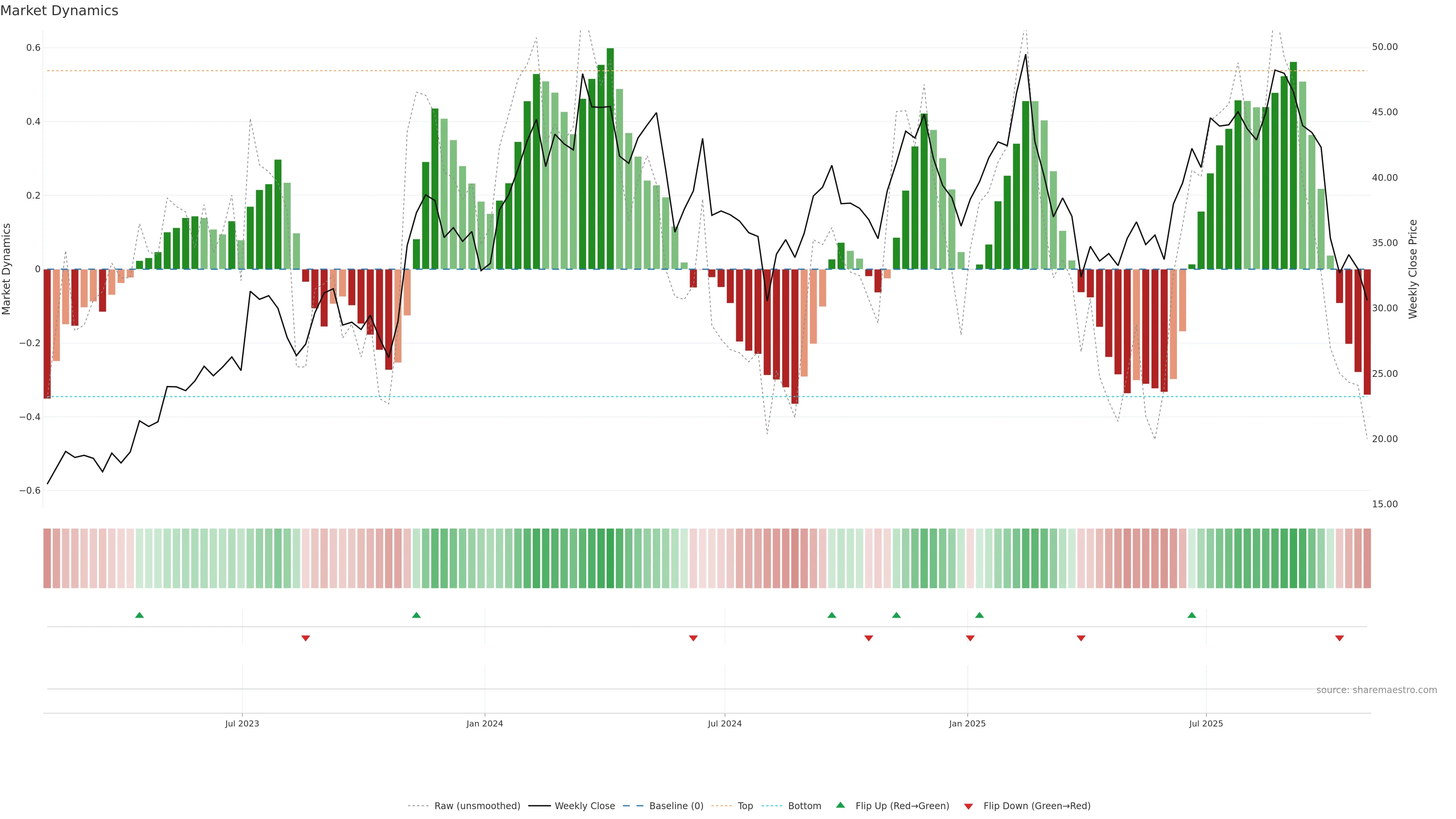The height and width of the screenshot is (819, 1456).
Task: Click the Weekly Close Price axis title
Action: (1412, 269)
